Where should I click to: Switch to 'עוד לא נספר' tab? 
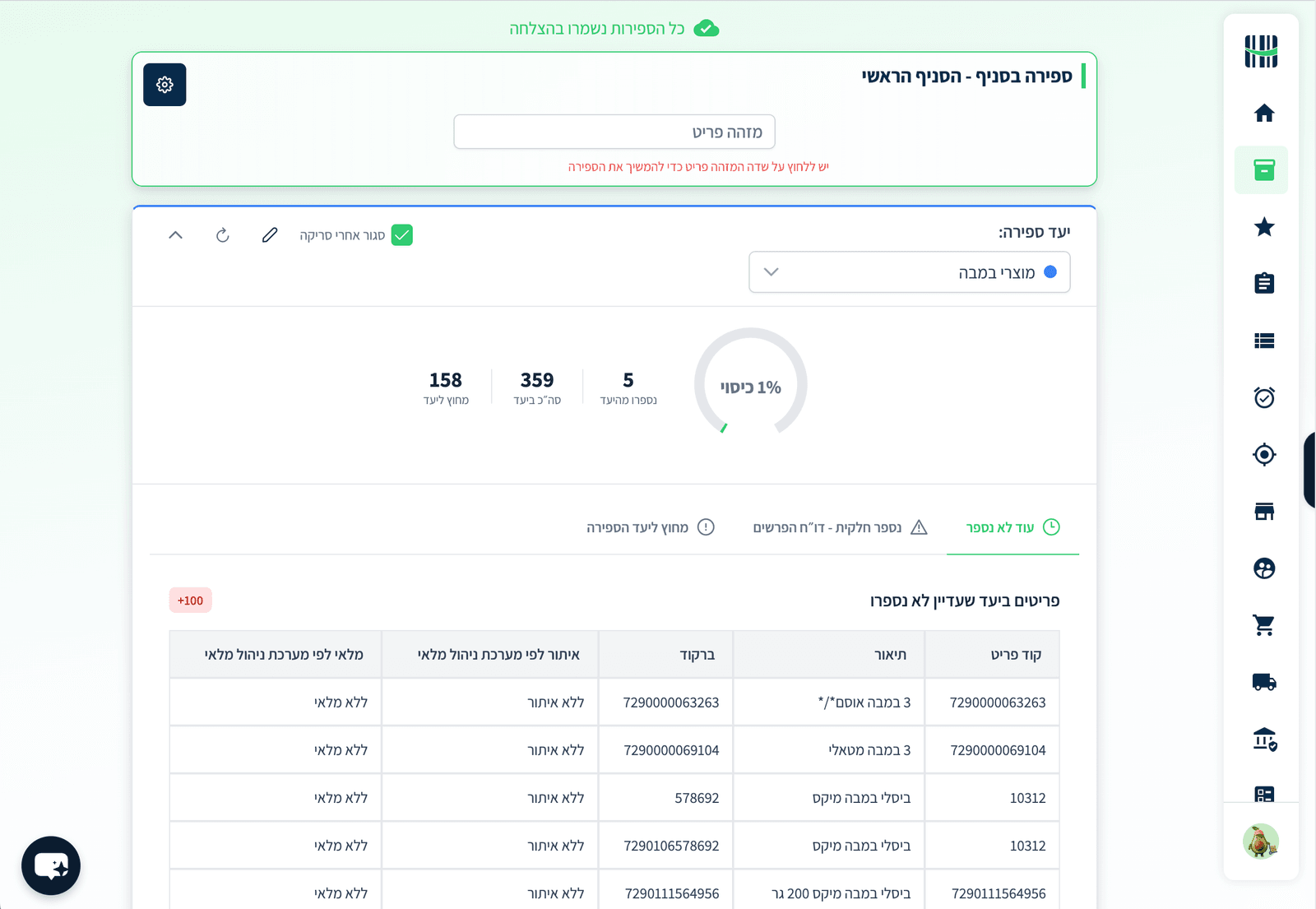pos(1012,527)
